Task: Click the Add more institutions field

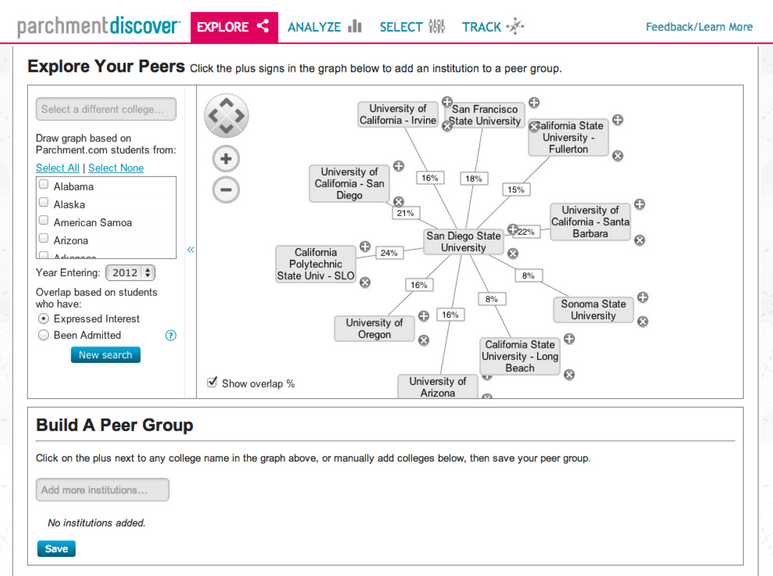Action: tap(103, 490)
